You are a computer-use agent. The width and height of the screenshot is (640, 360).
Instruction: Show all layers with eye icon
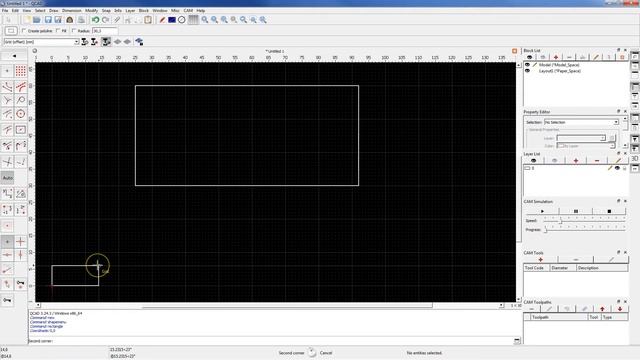(533, 161)
